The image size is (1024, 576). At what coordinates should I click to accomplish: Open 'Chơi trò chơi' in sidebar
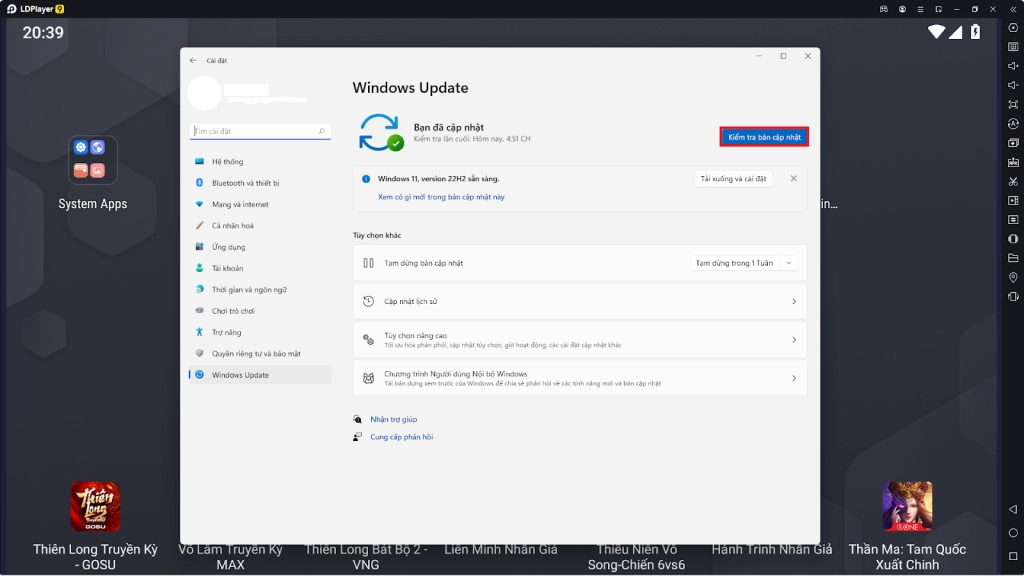260,312
